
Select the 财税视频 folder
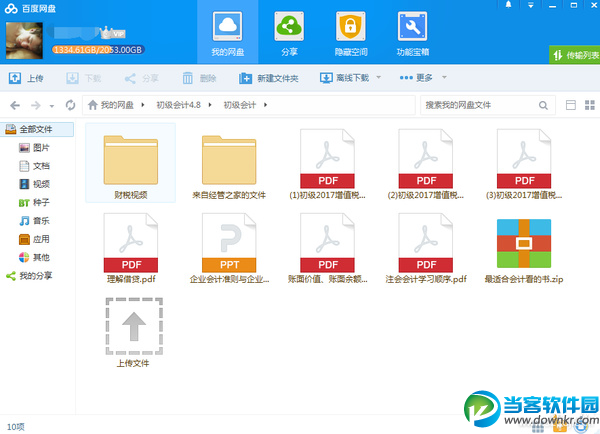point(130,163)
